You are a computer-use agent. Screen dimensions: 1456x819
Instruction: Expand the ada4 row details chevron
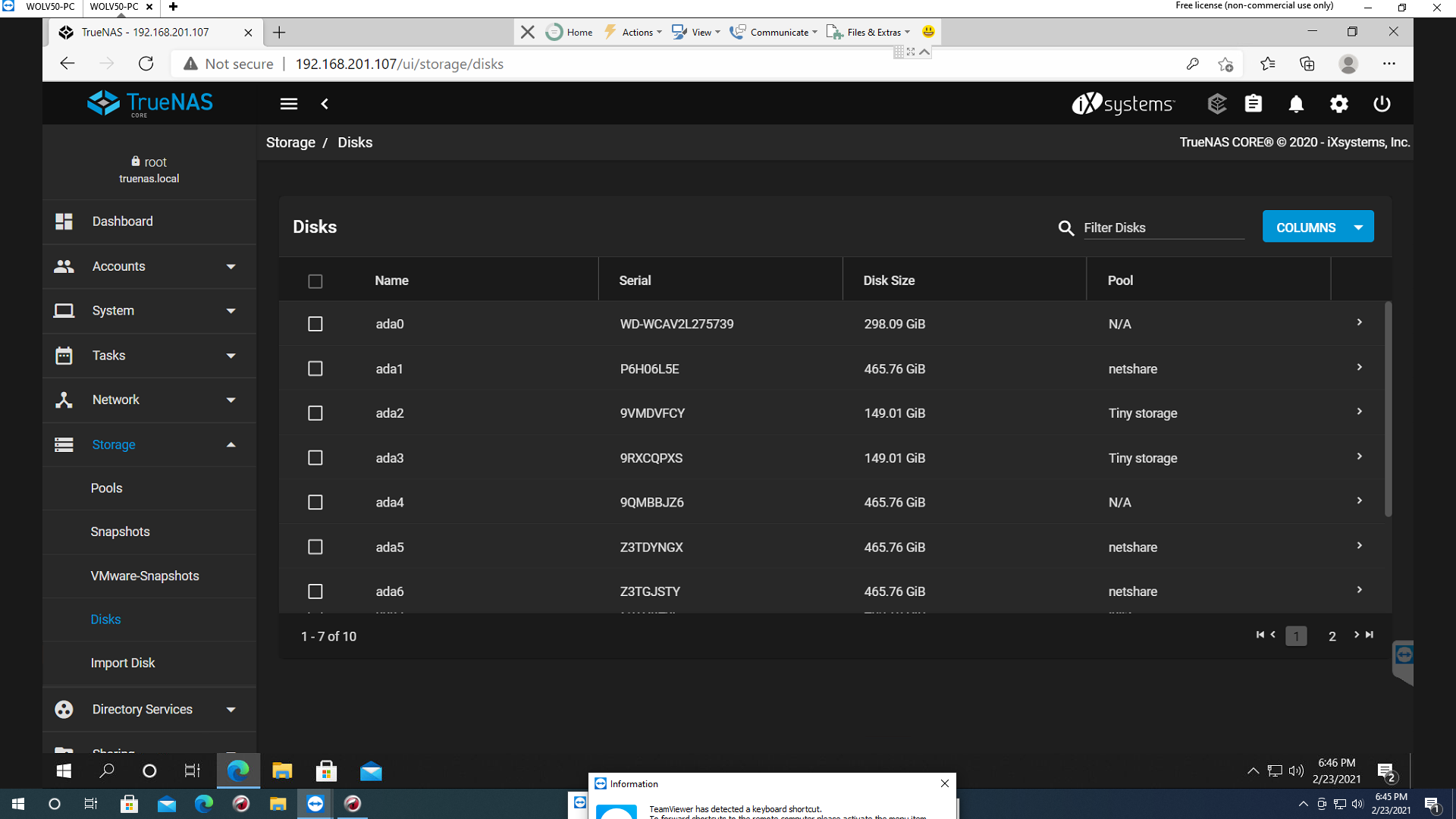tap(1360, 500)
